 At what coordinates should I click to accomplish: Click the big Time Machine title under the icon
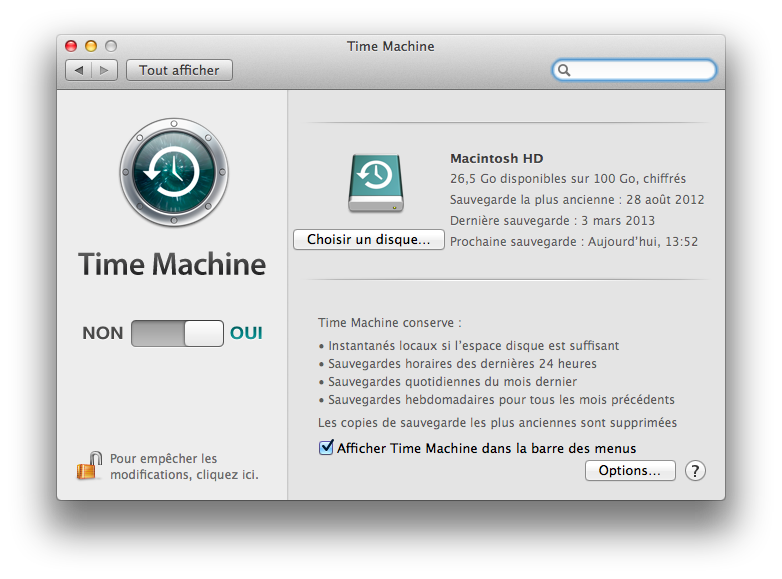172,264
